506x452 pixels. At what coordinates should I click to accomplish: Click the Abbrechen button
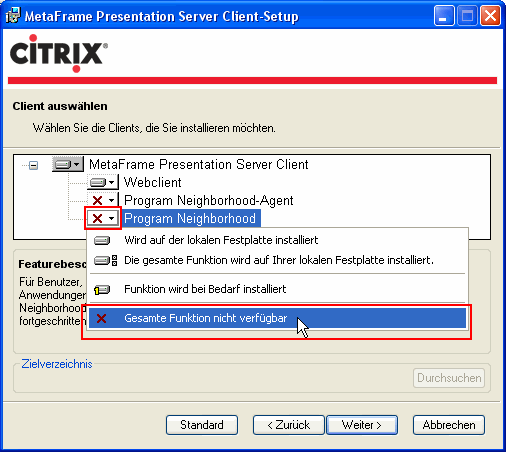449,425
